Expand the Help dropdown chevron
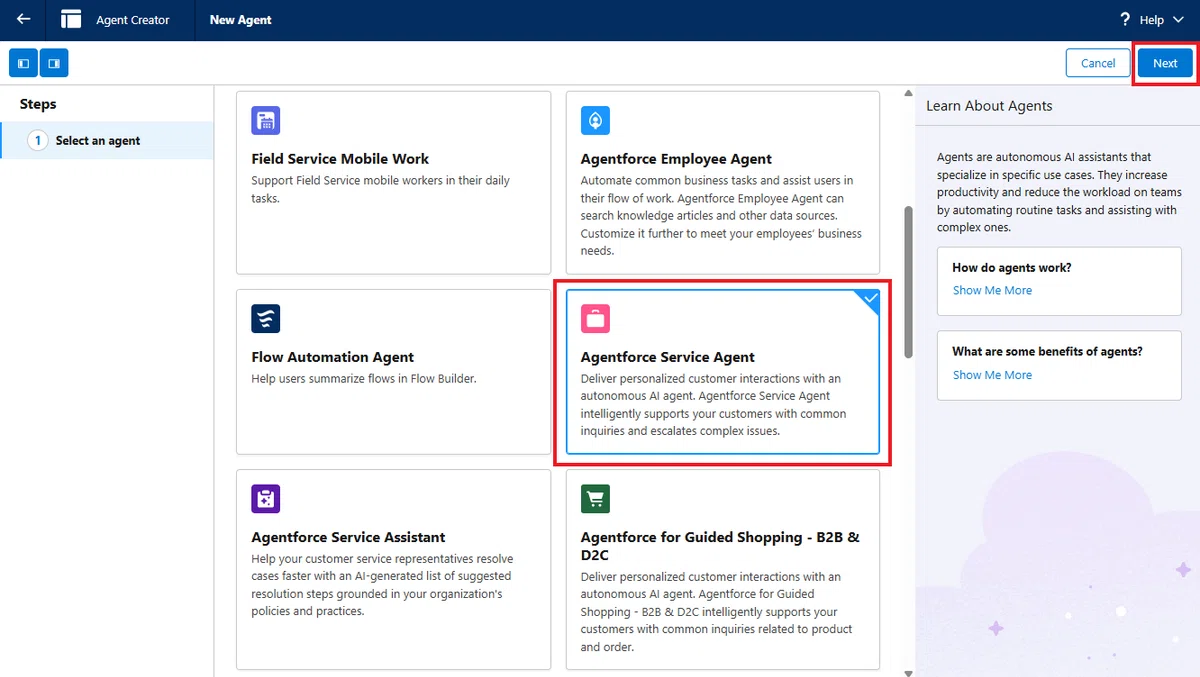The height and width of the screenshot is (677, 1200). click(x=1177, y=20)
